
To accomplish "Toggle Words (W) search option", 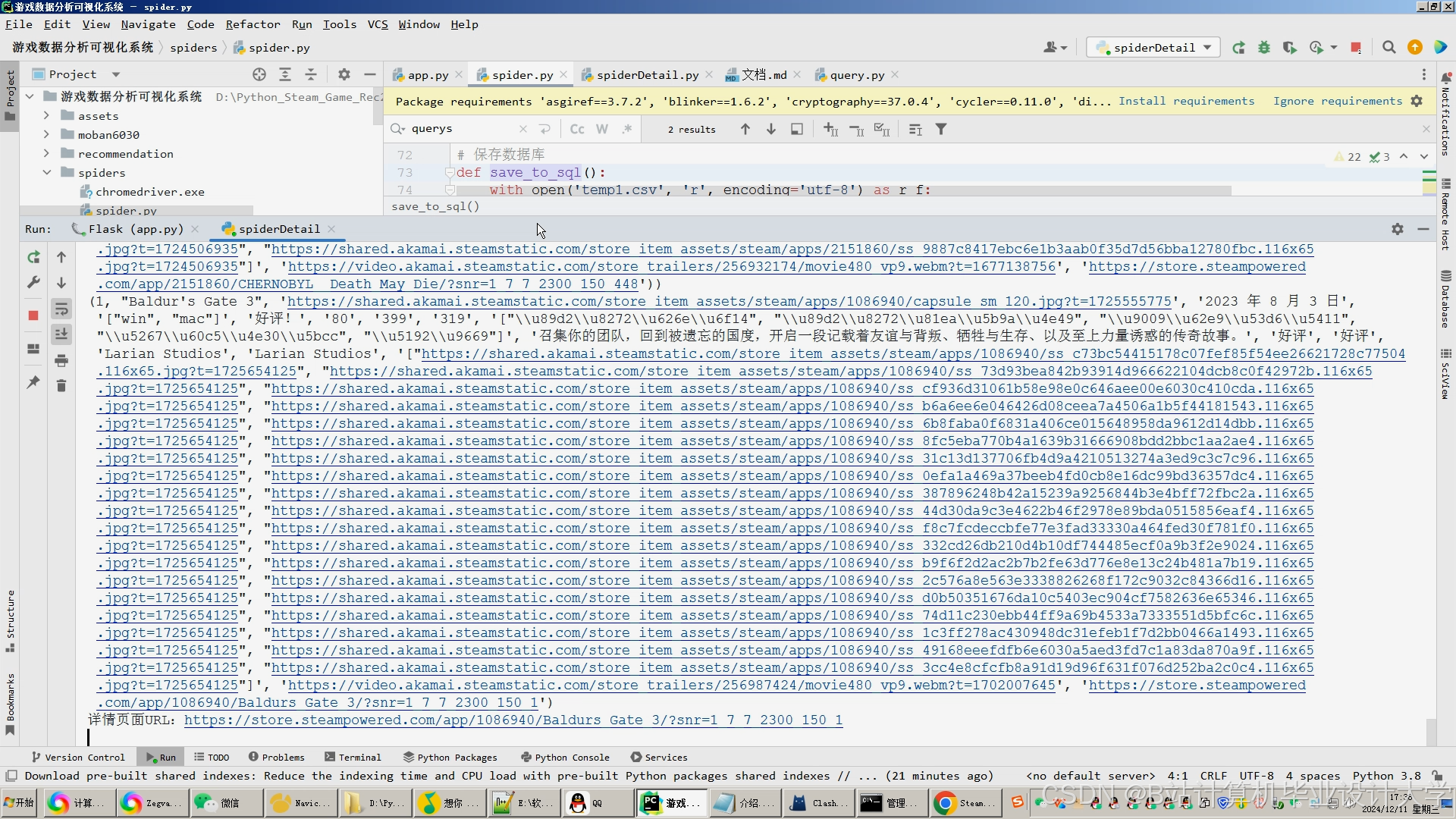I will (x=601, y=130).
